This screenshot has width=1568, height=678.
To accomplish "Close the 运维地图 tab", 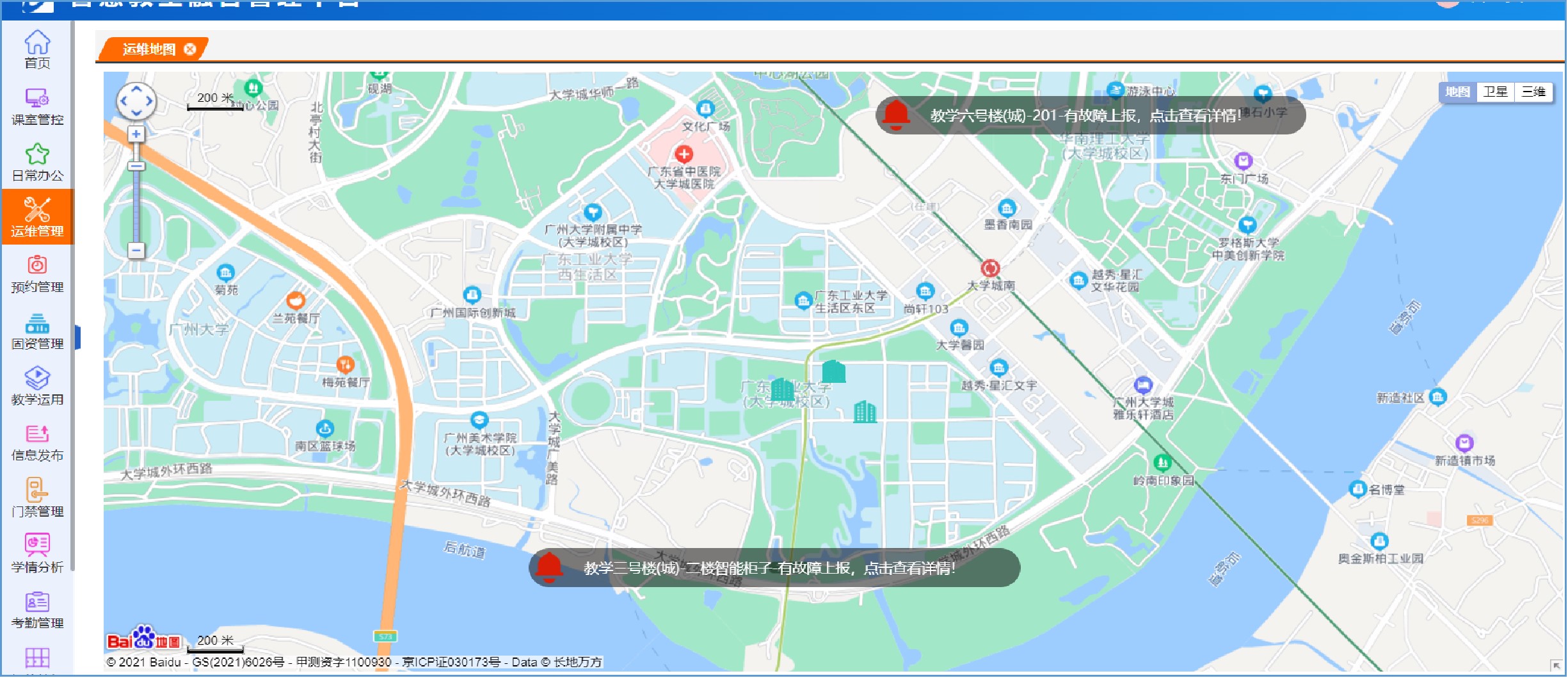I will point(190,49).
